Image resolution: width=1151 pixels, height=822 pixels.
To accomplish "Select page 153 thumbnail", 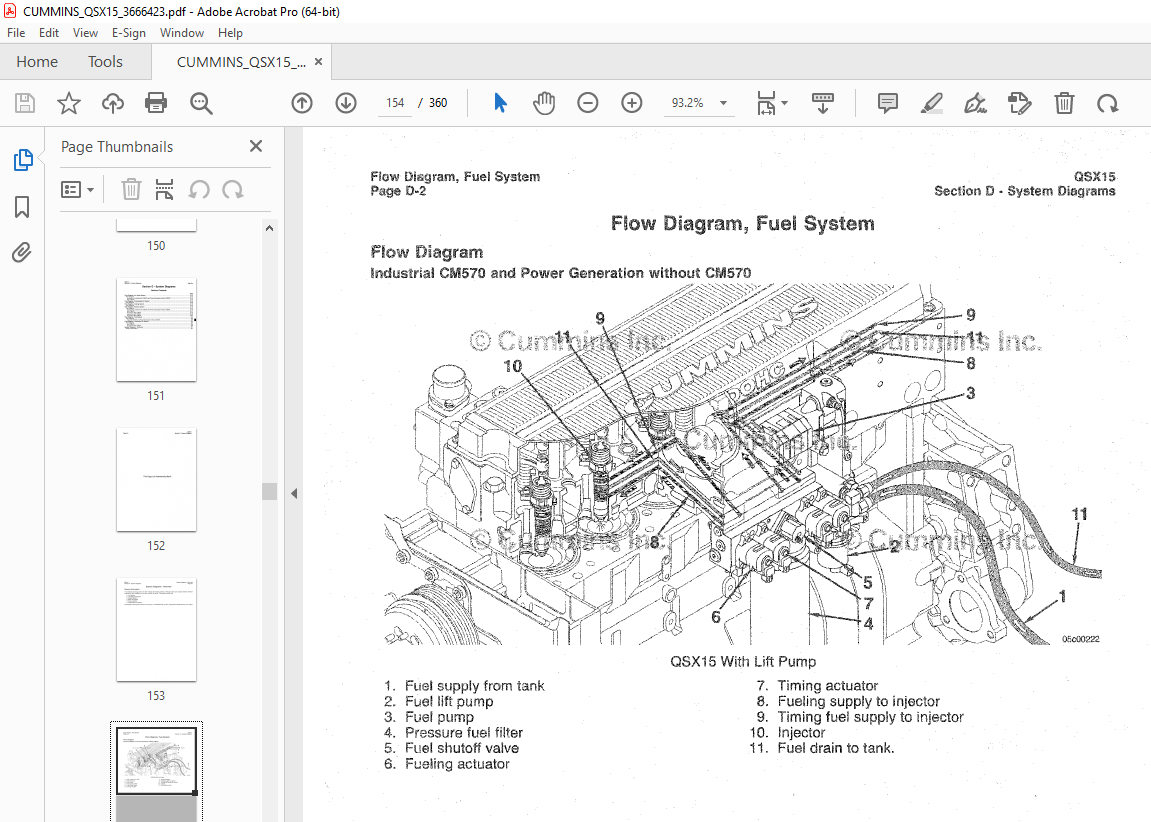I will (x=156, y=629).
